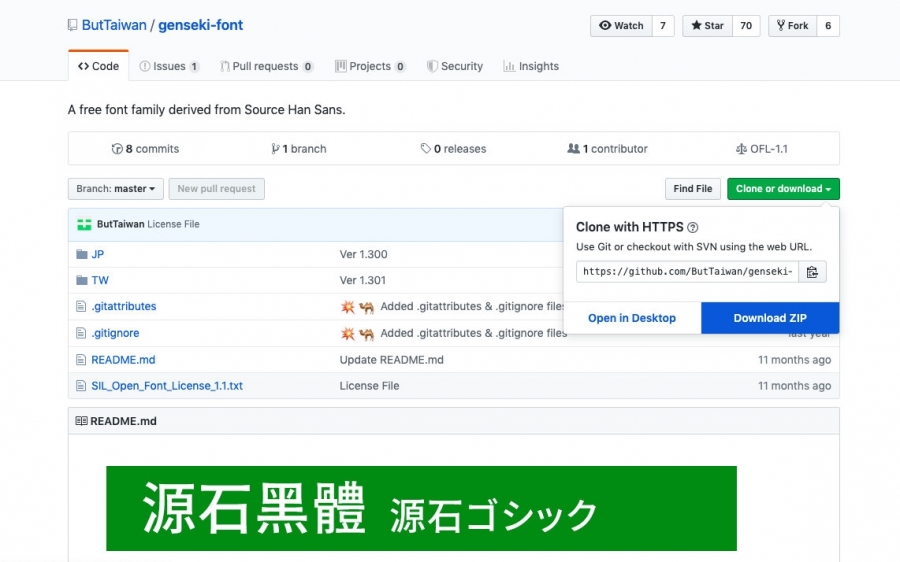This screenshot has height=562, width=900.
Task: Open the stargazers count 70
Action: click(x=746, y=26)
